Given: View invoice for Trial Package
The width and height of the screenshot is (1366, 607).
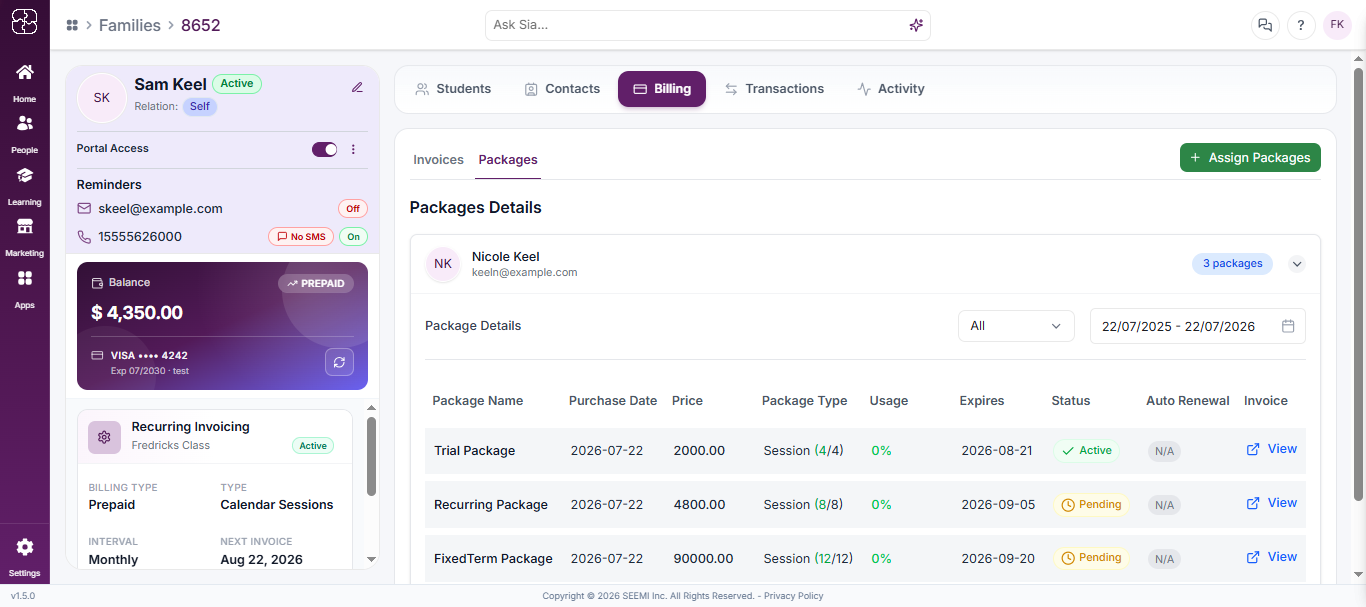Looking at the screenshot, I should tap(1271, 449).
